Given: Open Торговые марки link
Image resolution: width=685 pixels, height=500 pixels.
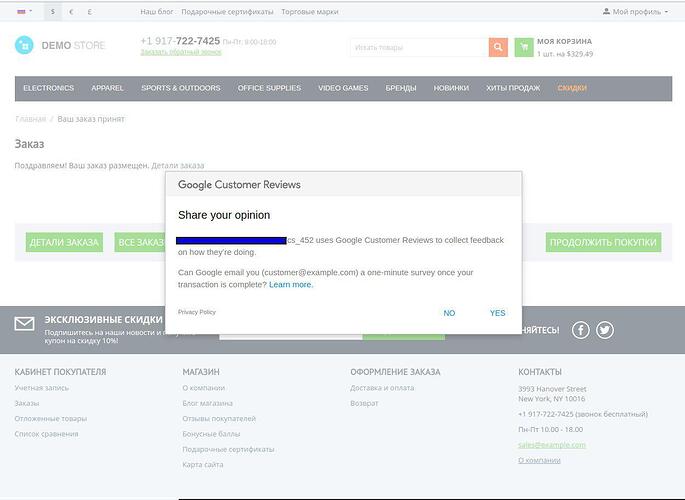Looking at the screenshot, I should [x=310, y=12].
